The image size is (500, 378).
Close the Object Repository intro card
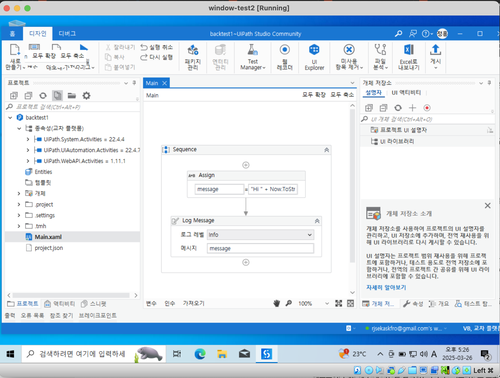[x=487, y=206]
